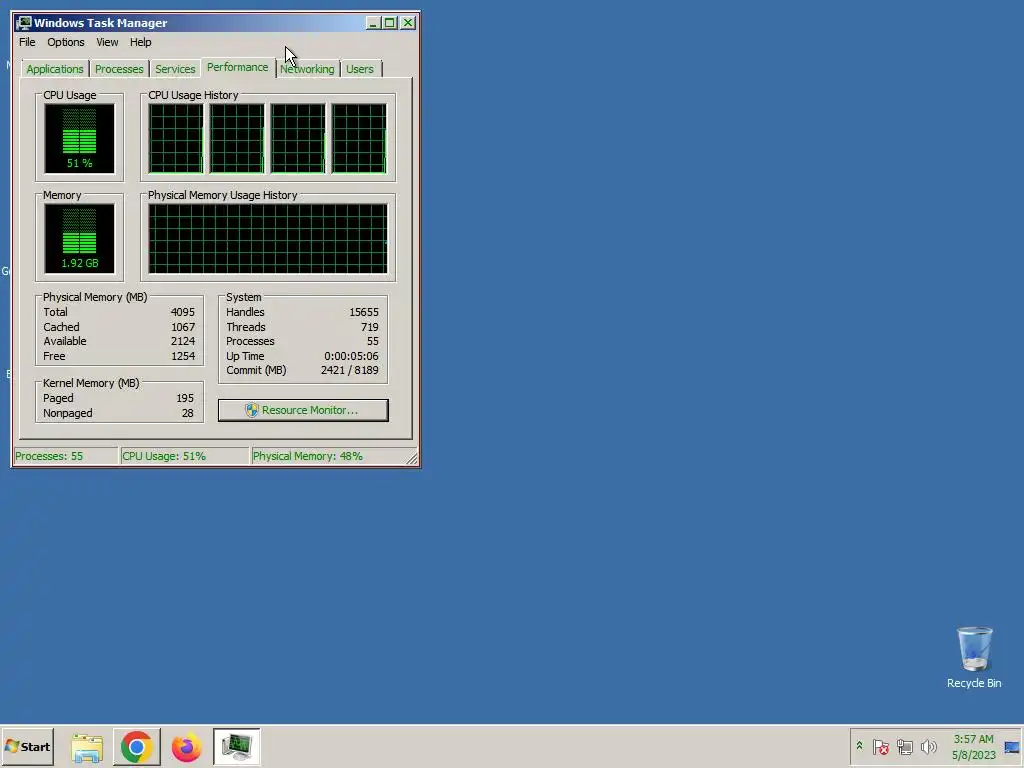Click the second CPU Usage History graph
The image size is (1024, 768).
coord(237,138)
